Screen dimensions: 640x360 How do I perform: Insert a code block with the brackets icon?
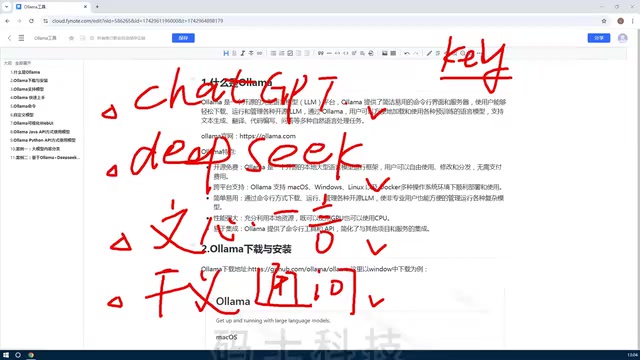pos(346,53)
